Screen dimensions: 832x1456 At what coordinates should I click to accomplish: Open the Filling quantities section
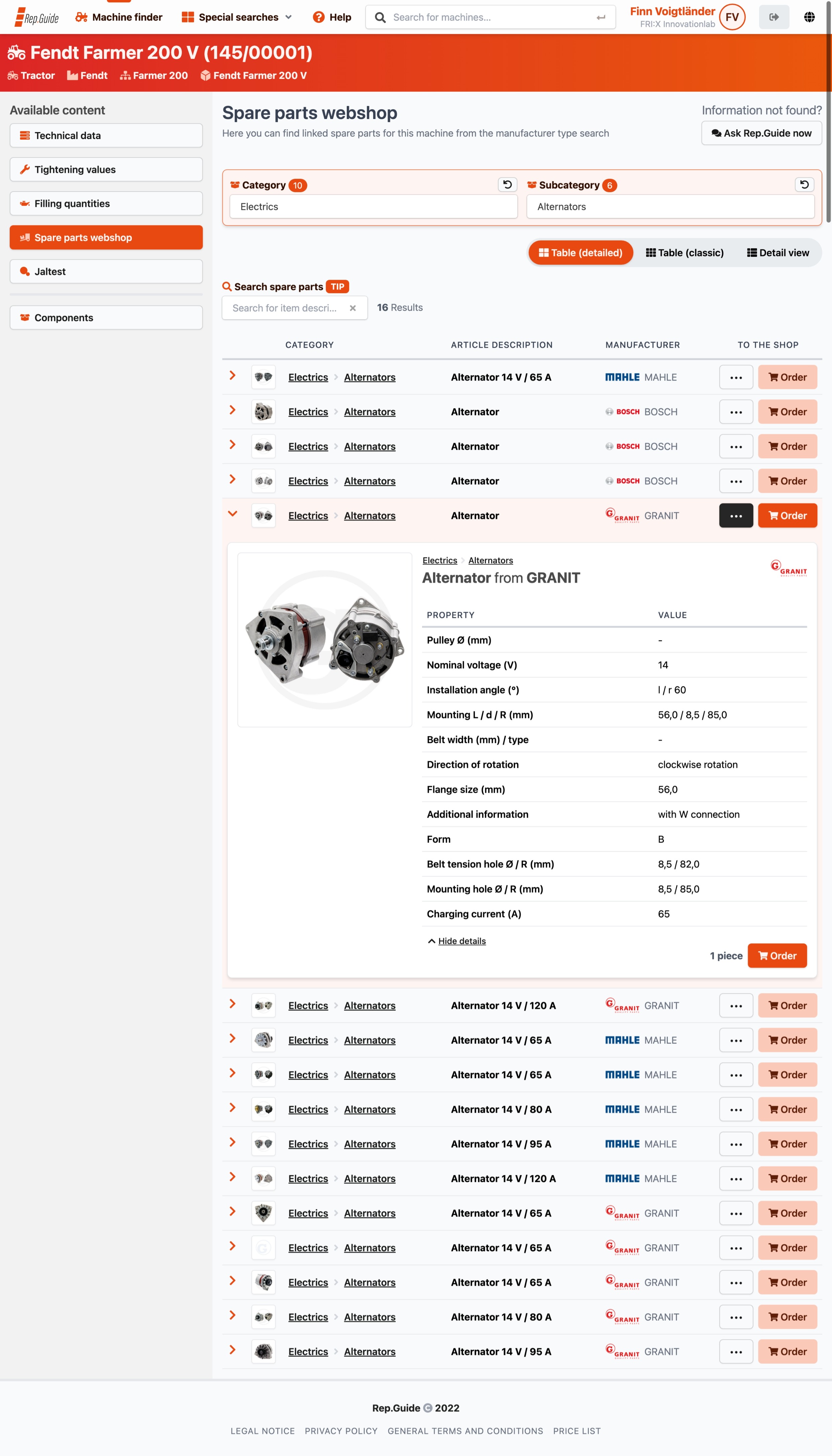tap(106, 203)
